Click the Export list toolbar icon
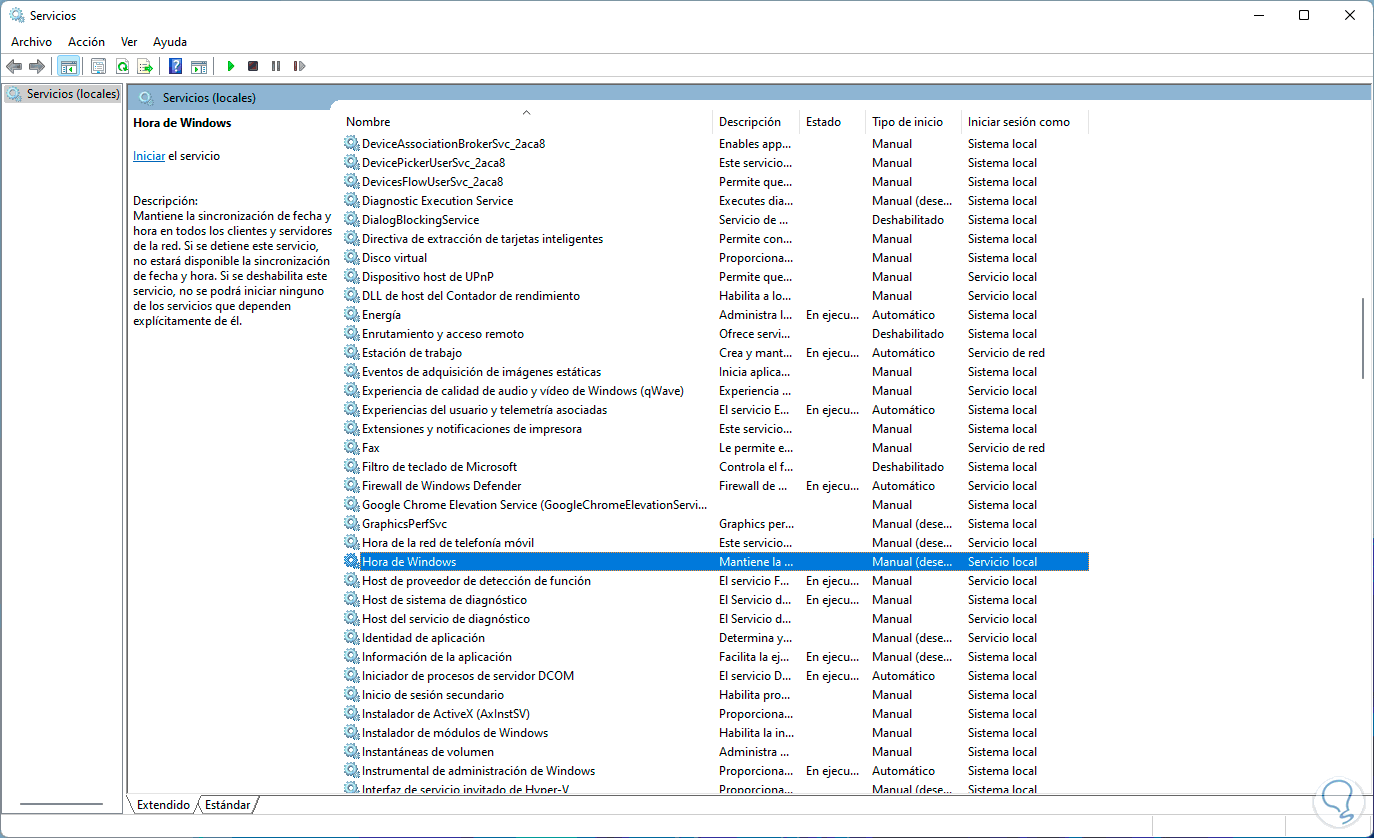This screenshot has width=1374, height=838. pyautogui.click(x=145, y=66)
